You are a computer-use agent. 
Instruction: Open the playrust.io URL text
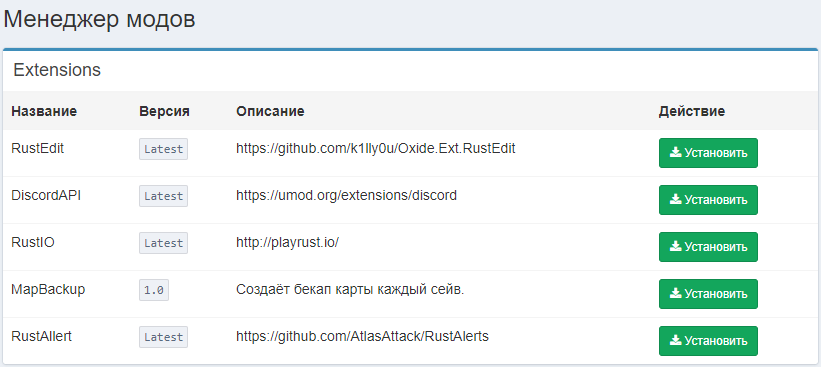(x=287, y=243)
